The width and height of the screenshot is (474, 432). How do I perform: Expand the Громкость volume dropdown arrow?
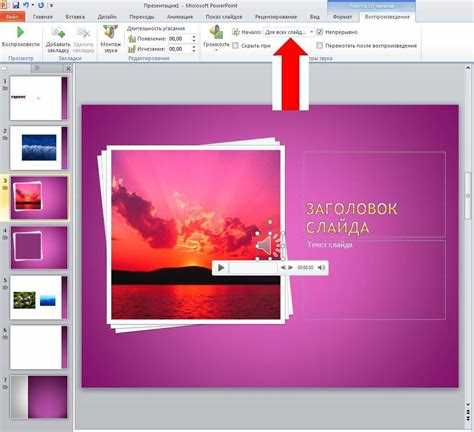click(216, 50)
